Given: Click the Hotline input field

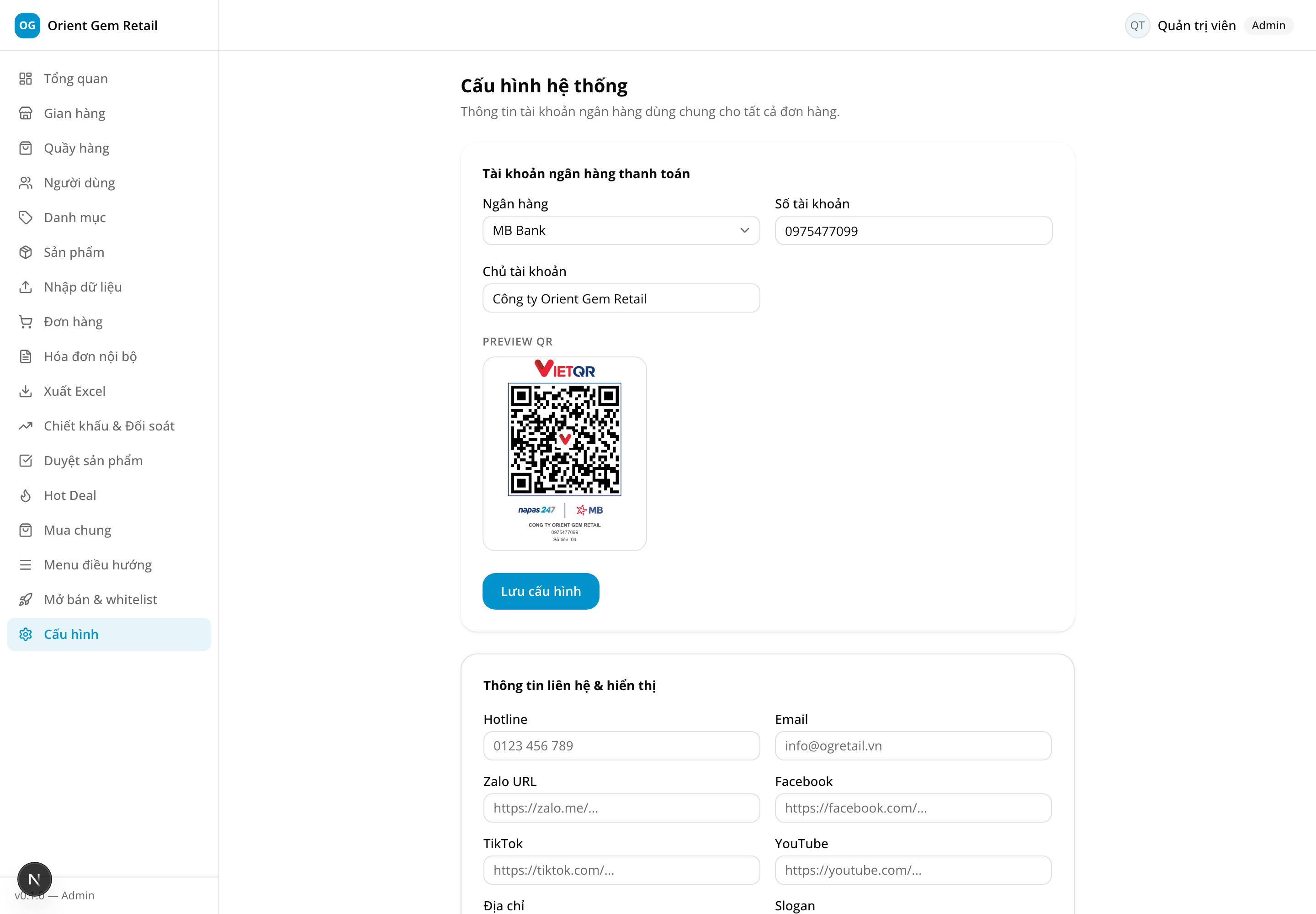Looking at the screenshot, I should pyautogui.click(x=621, y=746).
